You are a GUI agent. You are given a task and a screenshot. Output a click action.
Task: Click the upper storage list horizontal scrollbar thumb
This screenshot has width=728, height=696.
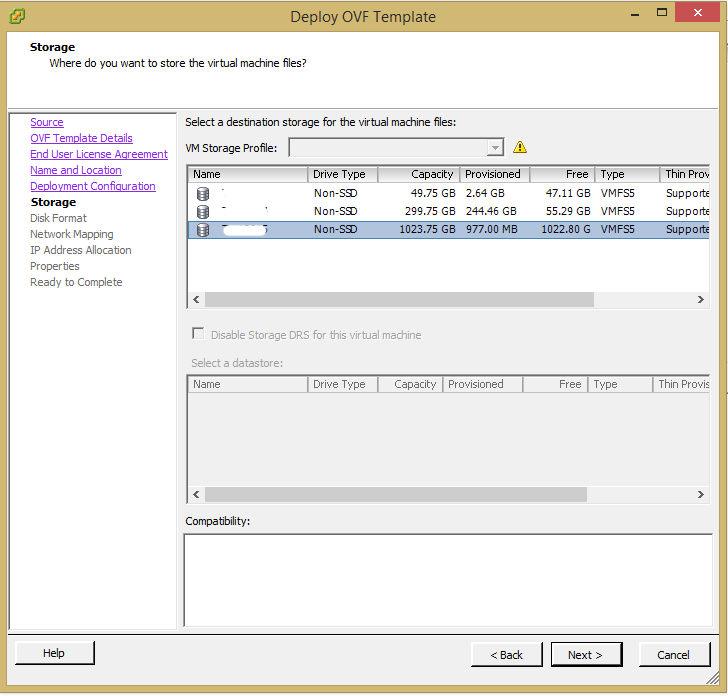click(x=399, y=299)
